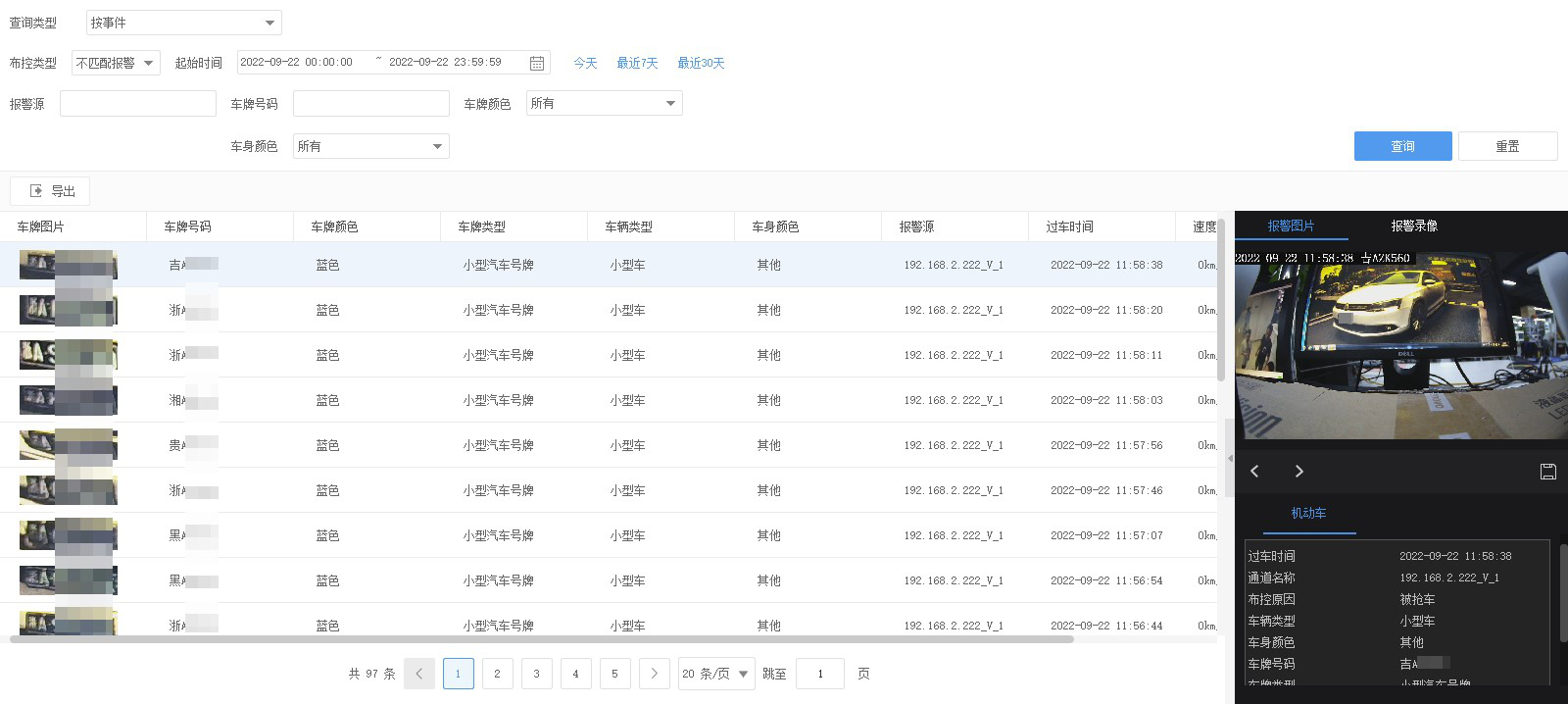Switch to 报警录像 tab
The image size is (1568, 704).
[1414, 226]
